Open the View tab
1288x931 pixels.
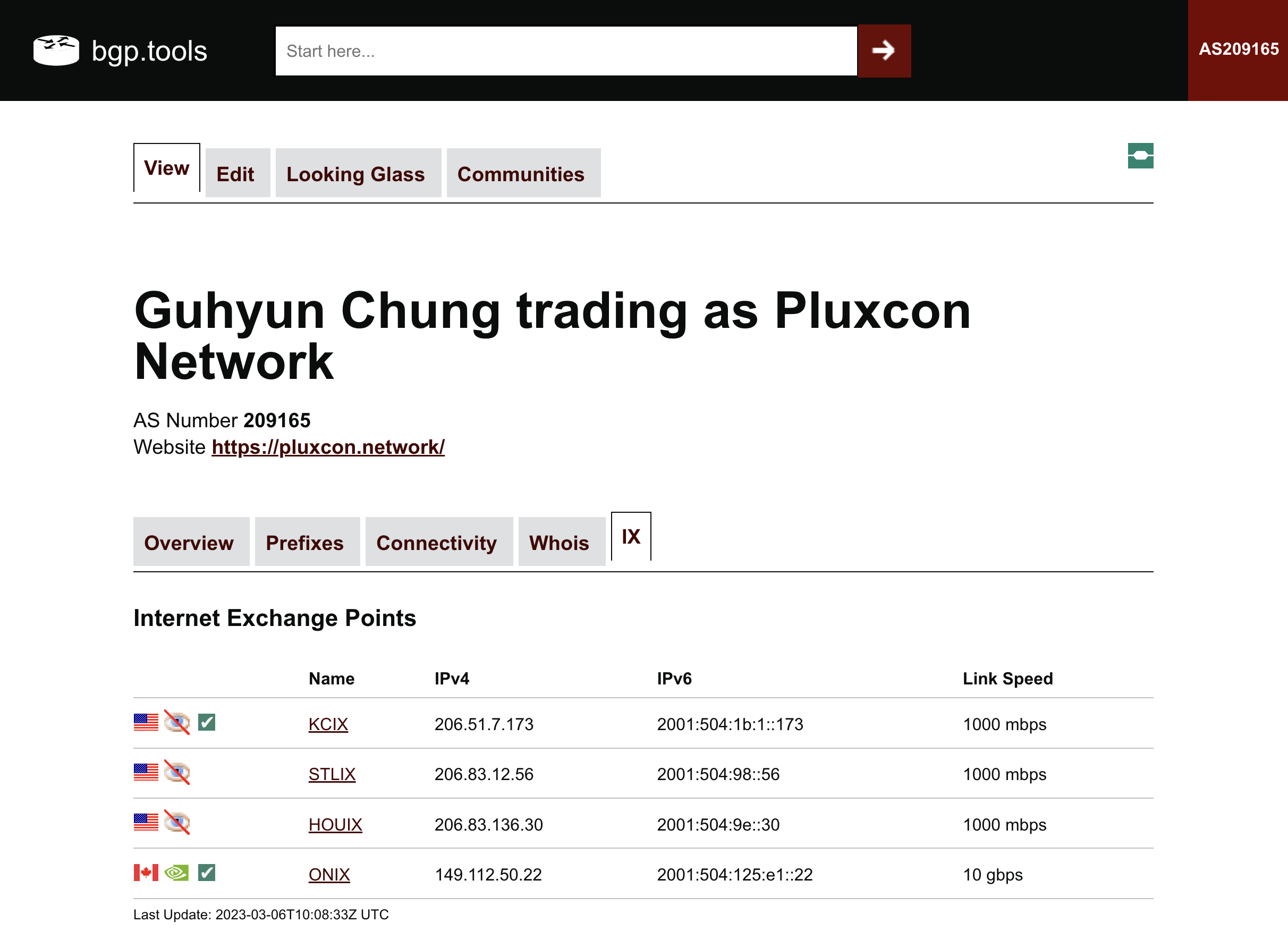(166, 168)
